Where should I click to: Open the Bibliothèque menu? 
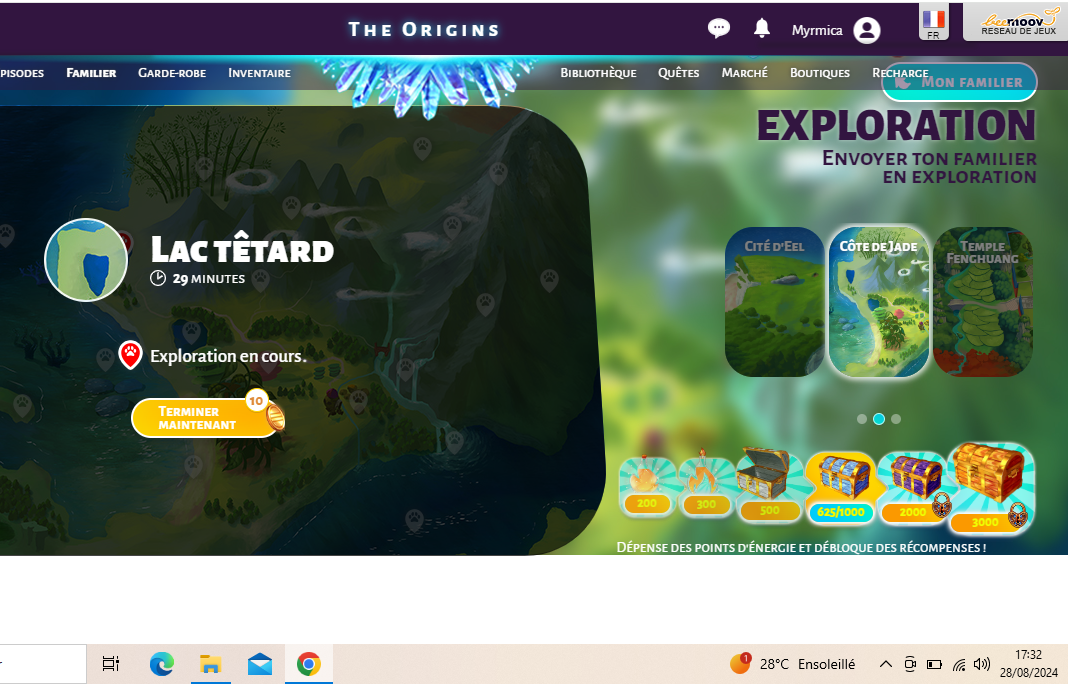(x=598, y=73)
